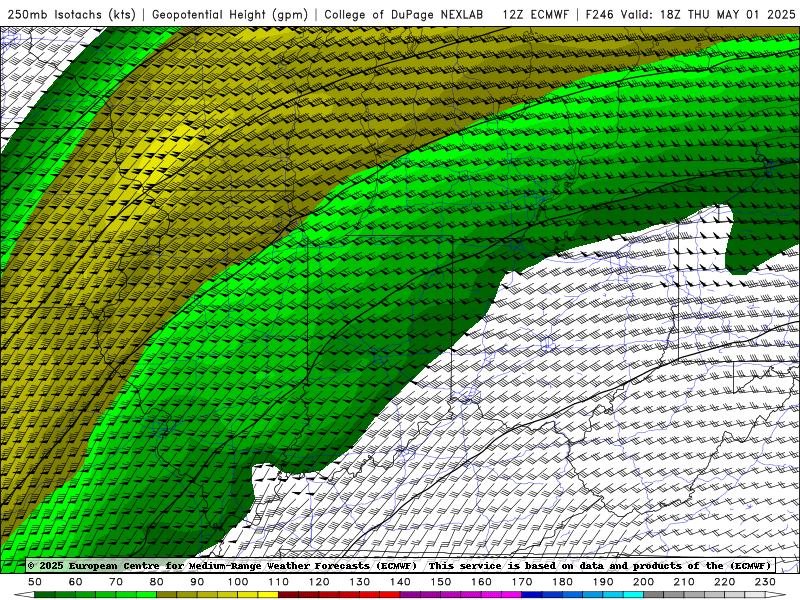Select the bright red swatch left of 140
This screenshot has height=600, width=800.
pos(390,594)
